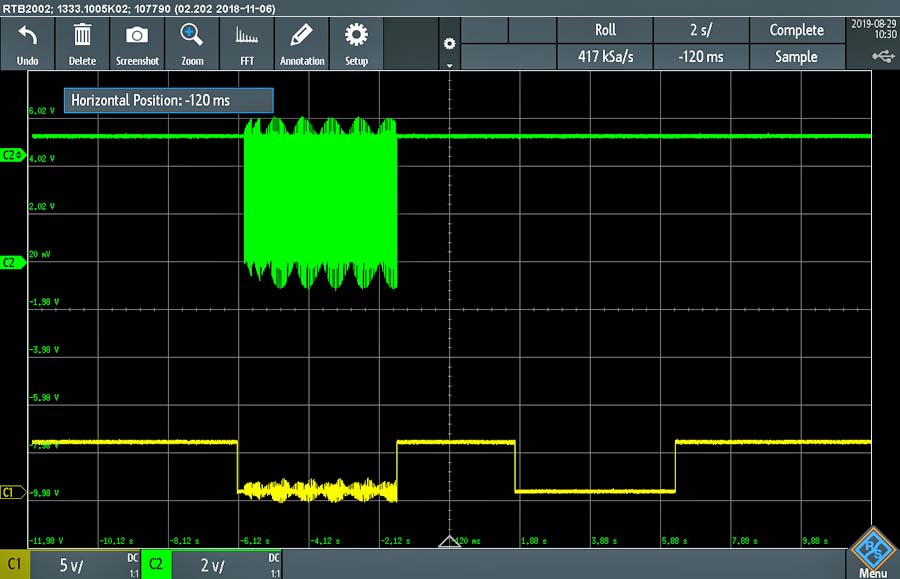The height and width of the screenshot is (579, 900).
Task: Open the Setup gear menu
Action: point(356,34)
